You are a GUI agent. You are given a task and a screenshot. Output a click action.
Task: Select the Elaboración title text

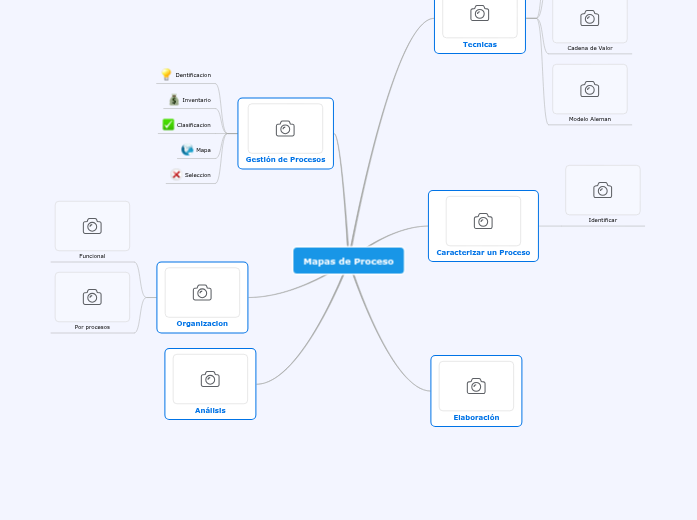pos(476,417)
